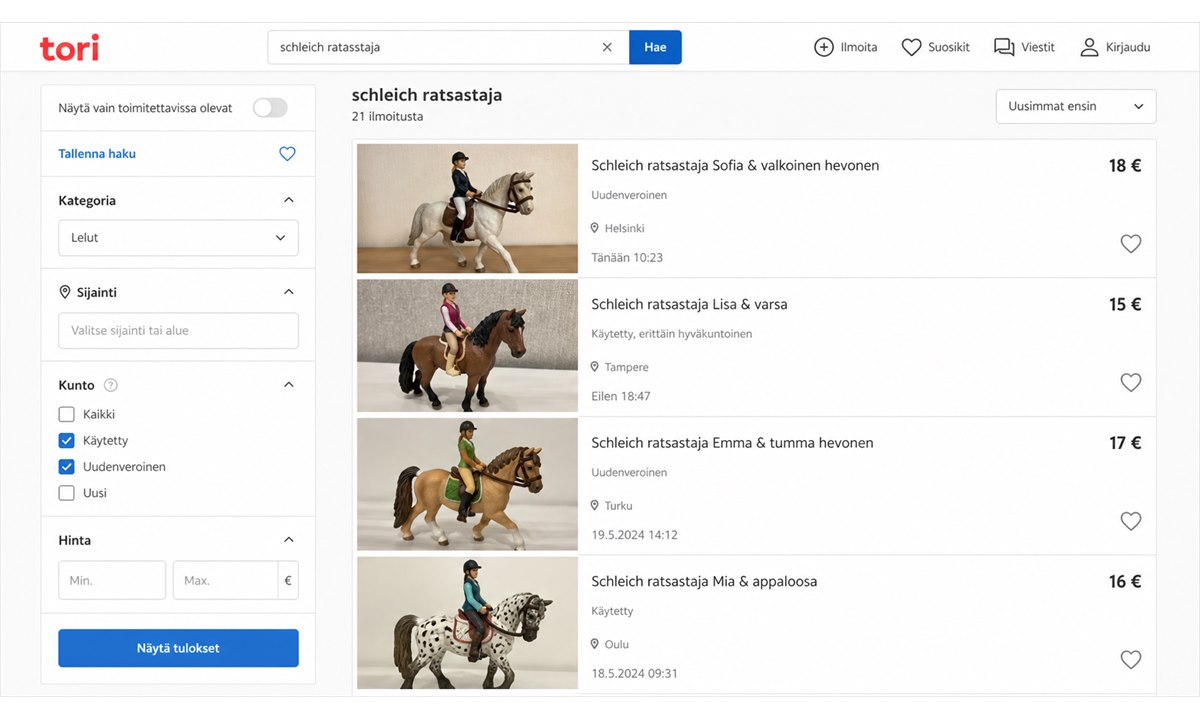Click the Näytä tulokset button
The height and width of the screenshot is (720, 1200).
(178, 648)
